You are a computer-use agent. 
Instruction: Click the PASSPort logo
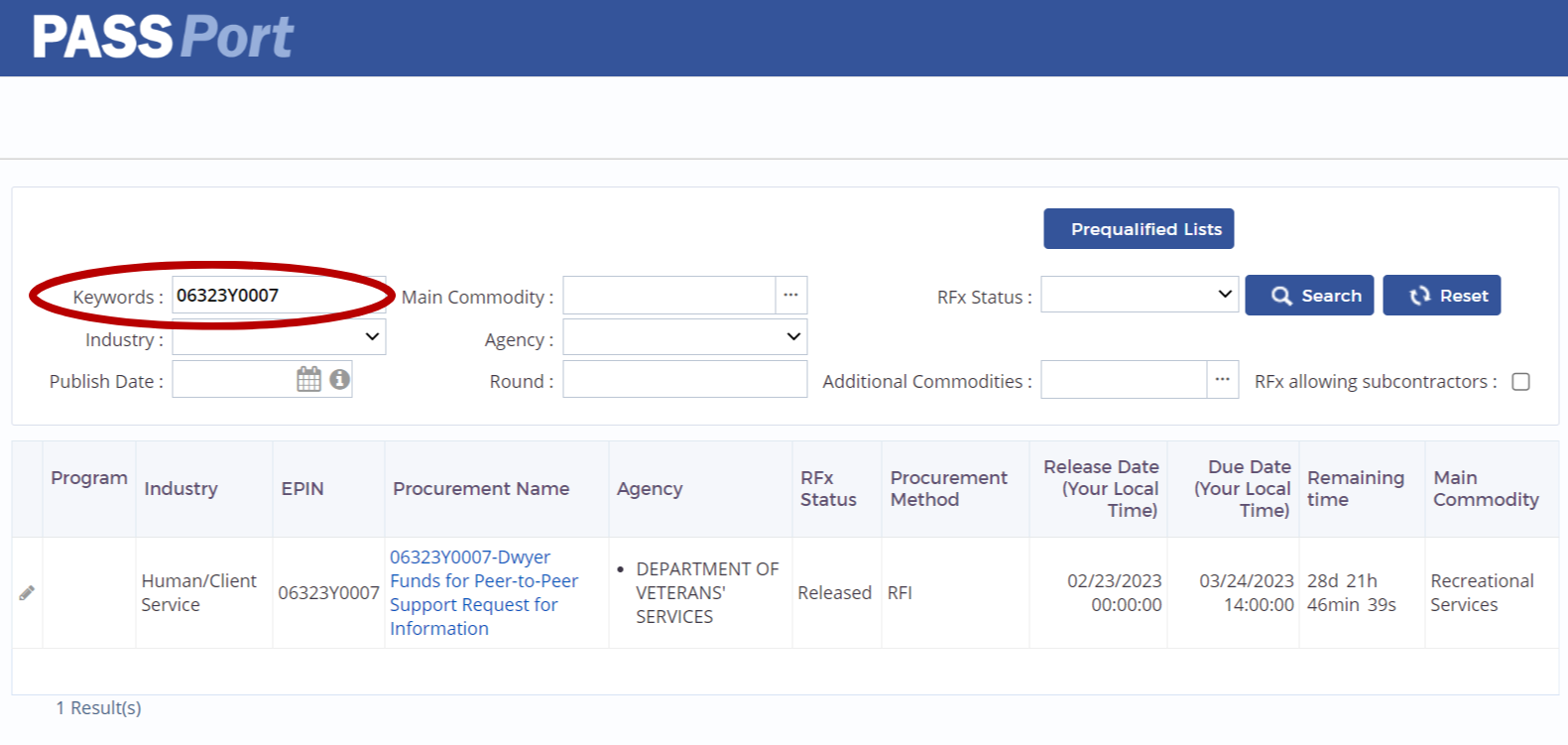click(163, 38)
